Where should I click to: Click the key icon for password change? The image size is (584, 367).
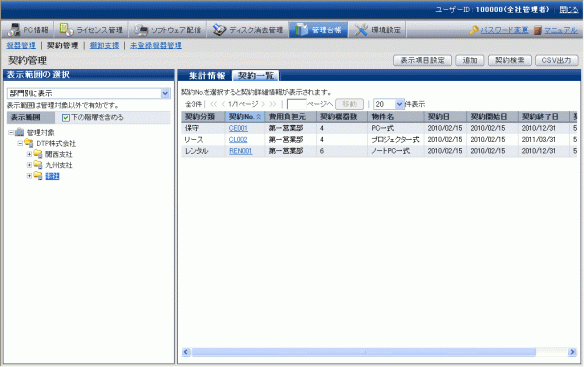[474, 30]
